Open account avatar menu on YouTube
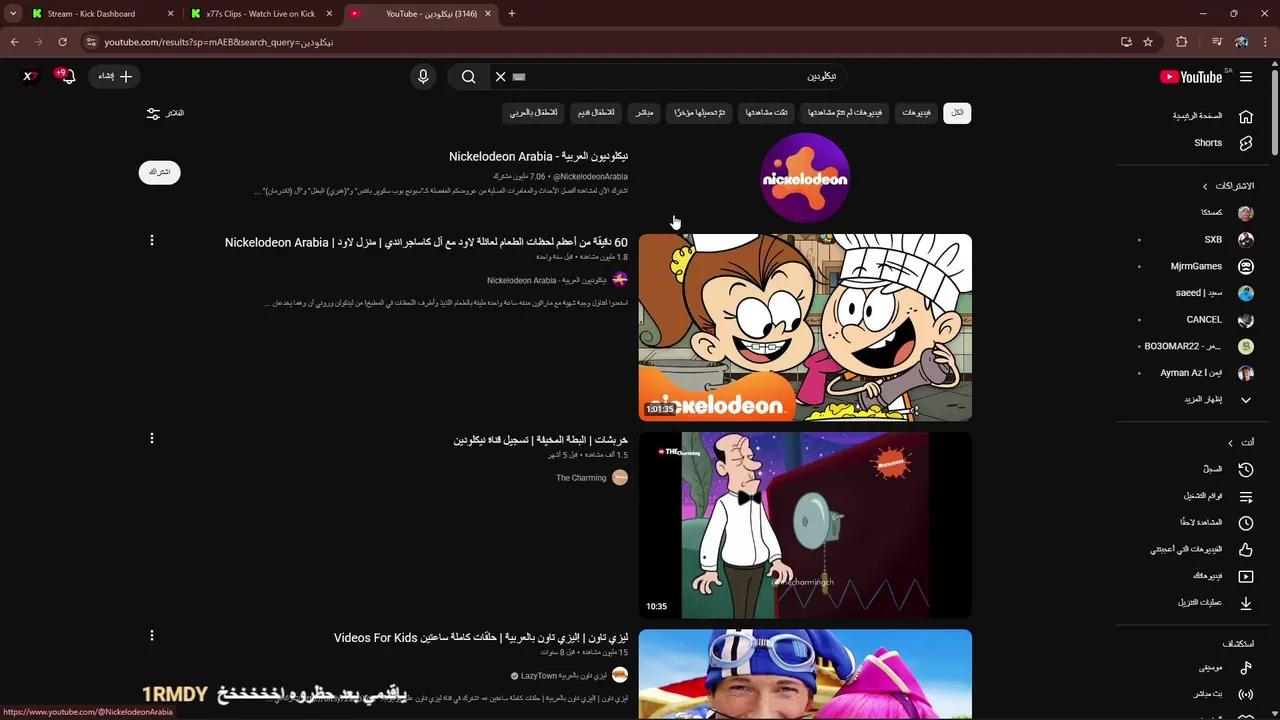 [x=30, y=76]
